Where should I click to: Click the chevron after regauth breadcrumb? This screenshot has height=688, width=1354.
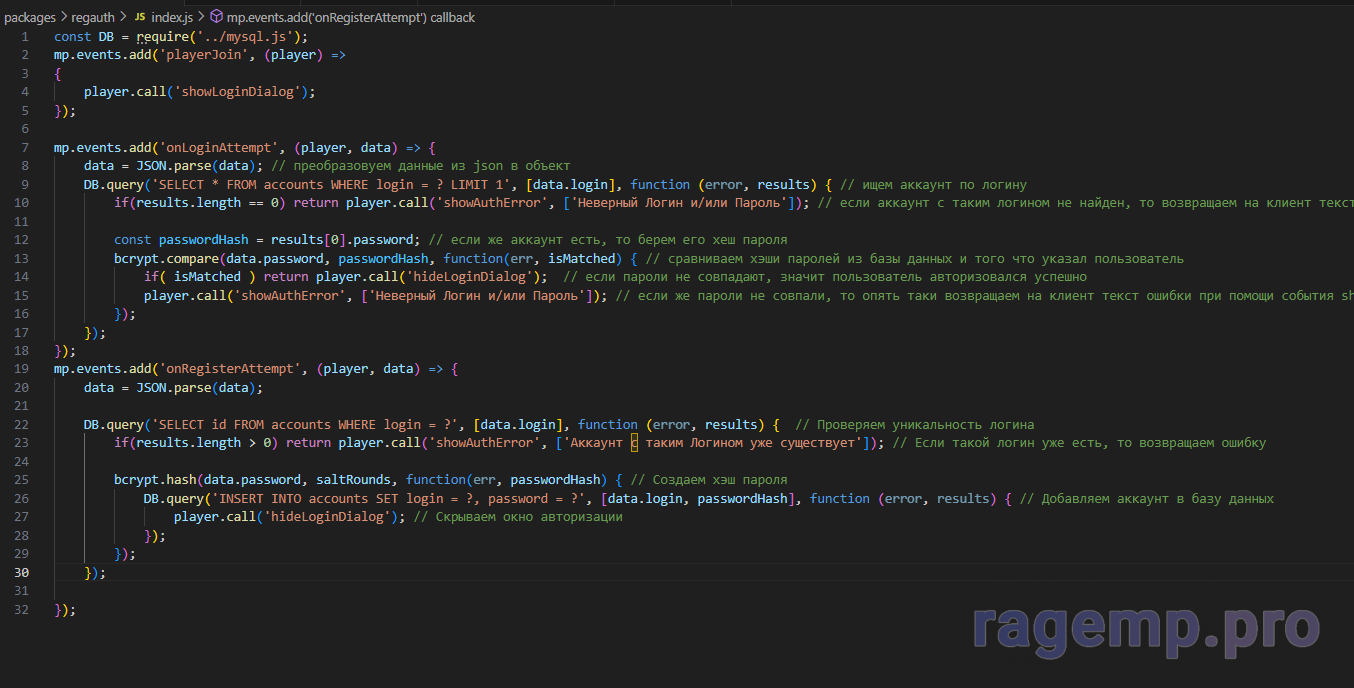(124, 17)
